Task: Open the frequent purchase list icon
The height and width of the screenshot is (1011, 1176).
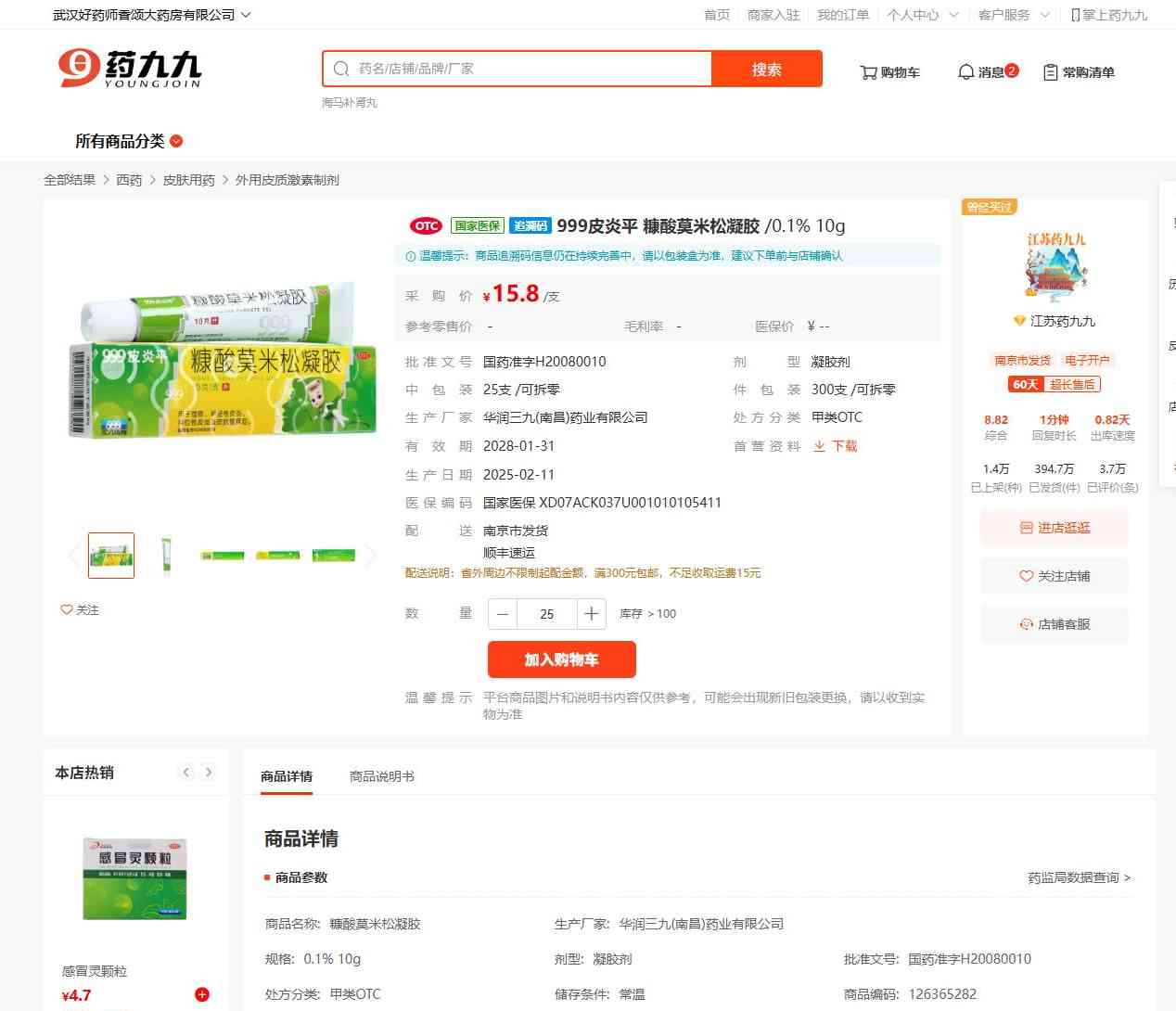Action: (1051, 72)
